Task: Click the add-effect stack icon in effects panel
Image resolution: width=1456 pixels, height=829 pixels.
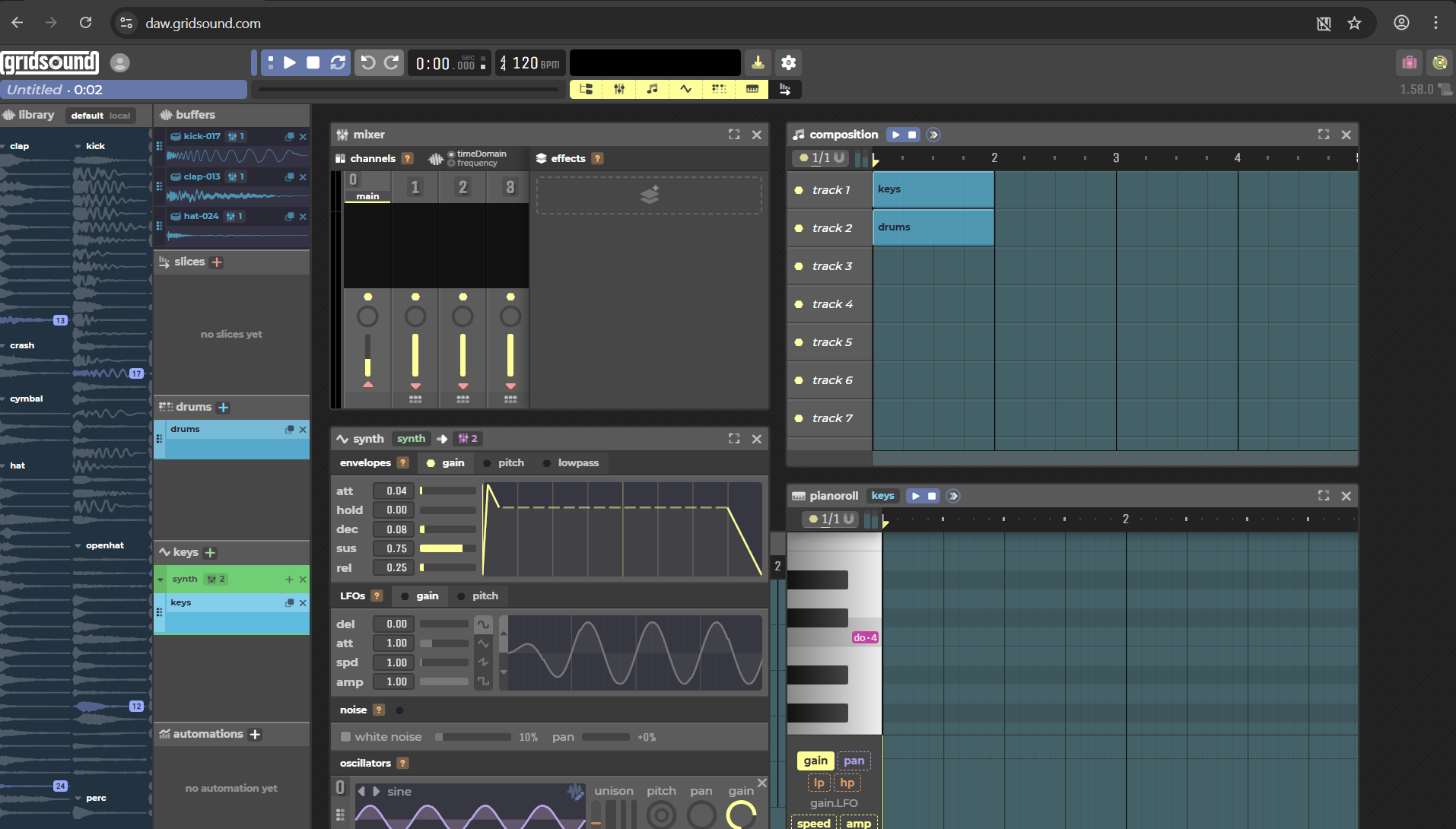Action: [648, 195]
